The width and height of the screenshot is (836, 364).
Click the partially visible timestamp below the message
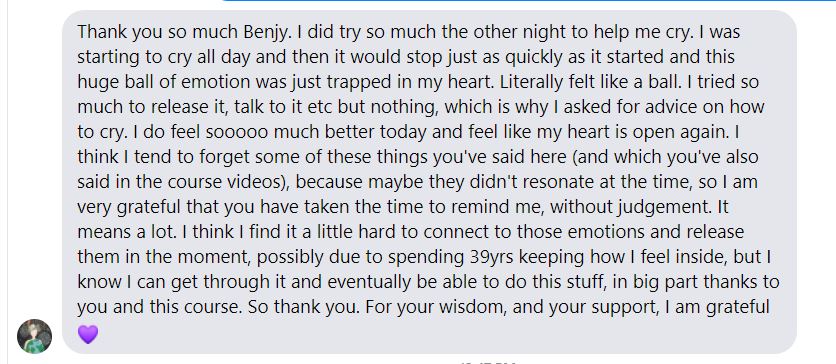point(488,362)
